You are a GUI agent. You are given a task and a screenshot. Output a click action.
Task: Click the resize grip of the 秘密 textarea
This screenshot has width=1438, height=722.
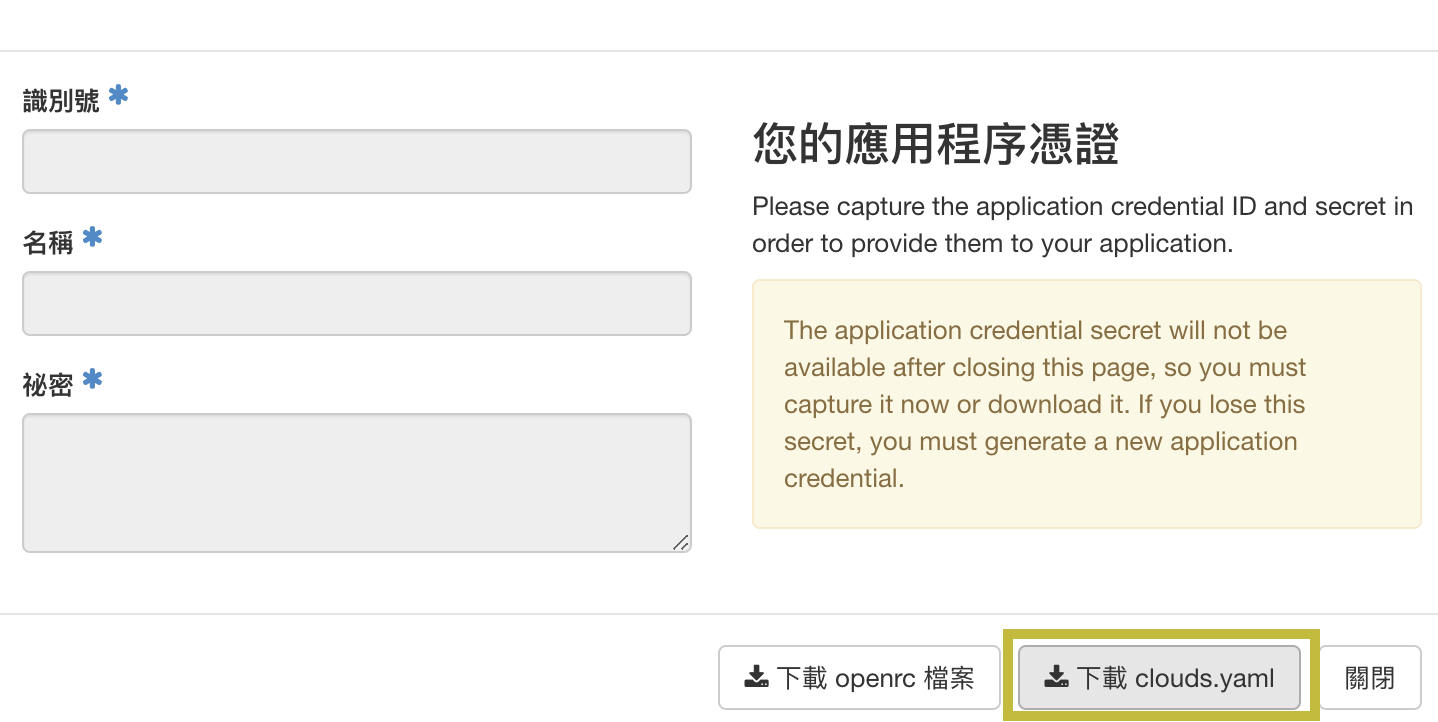(x=680, y=542)
